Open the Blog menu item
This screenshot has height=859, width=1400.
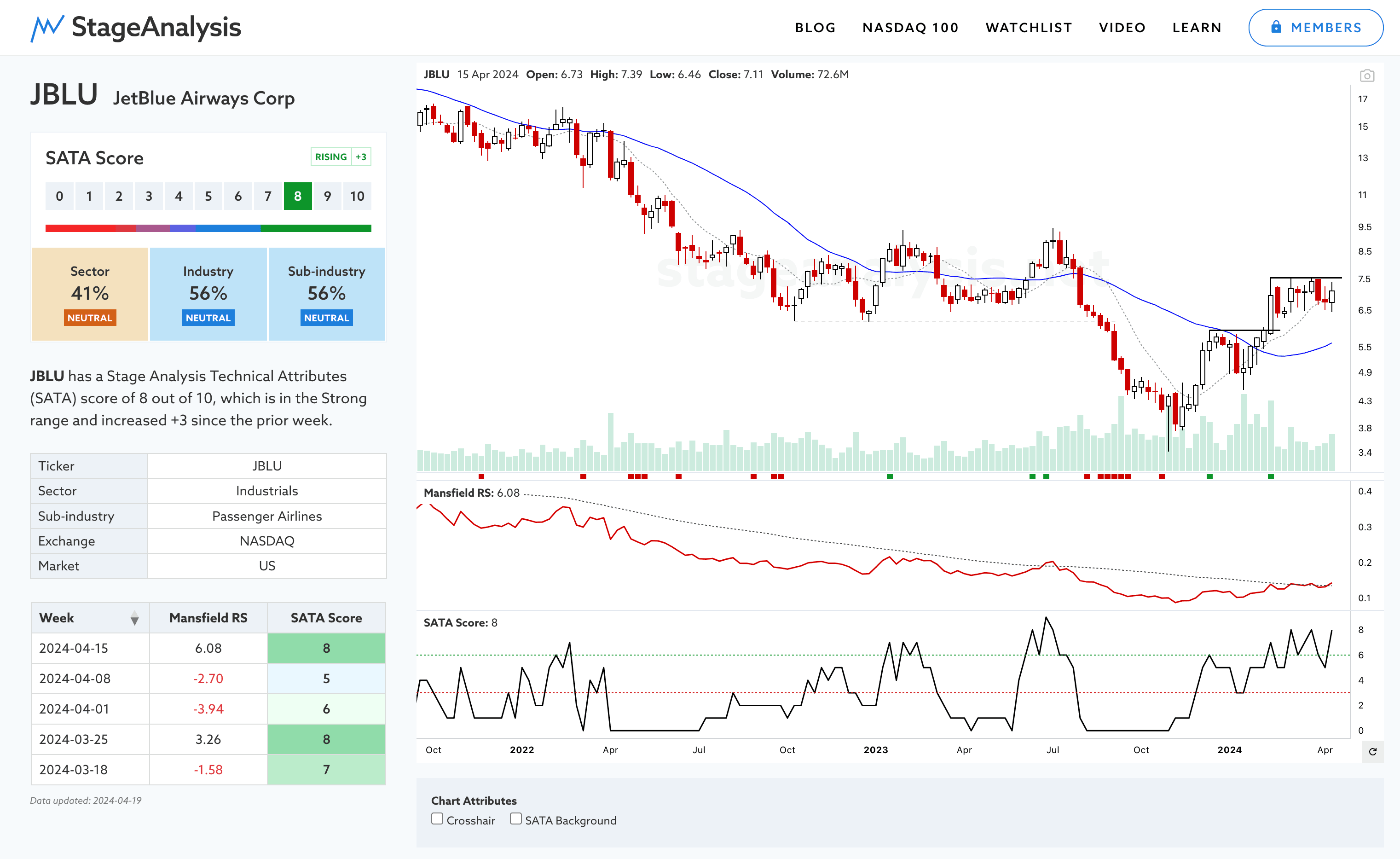[x=816, y=27]
